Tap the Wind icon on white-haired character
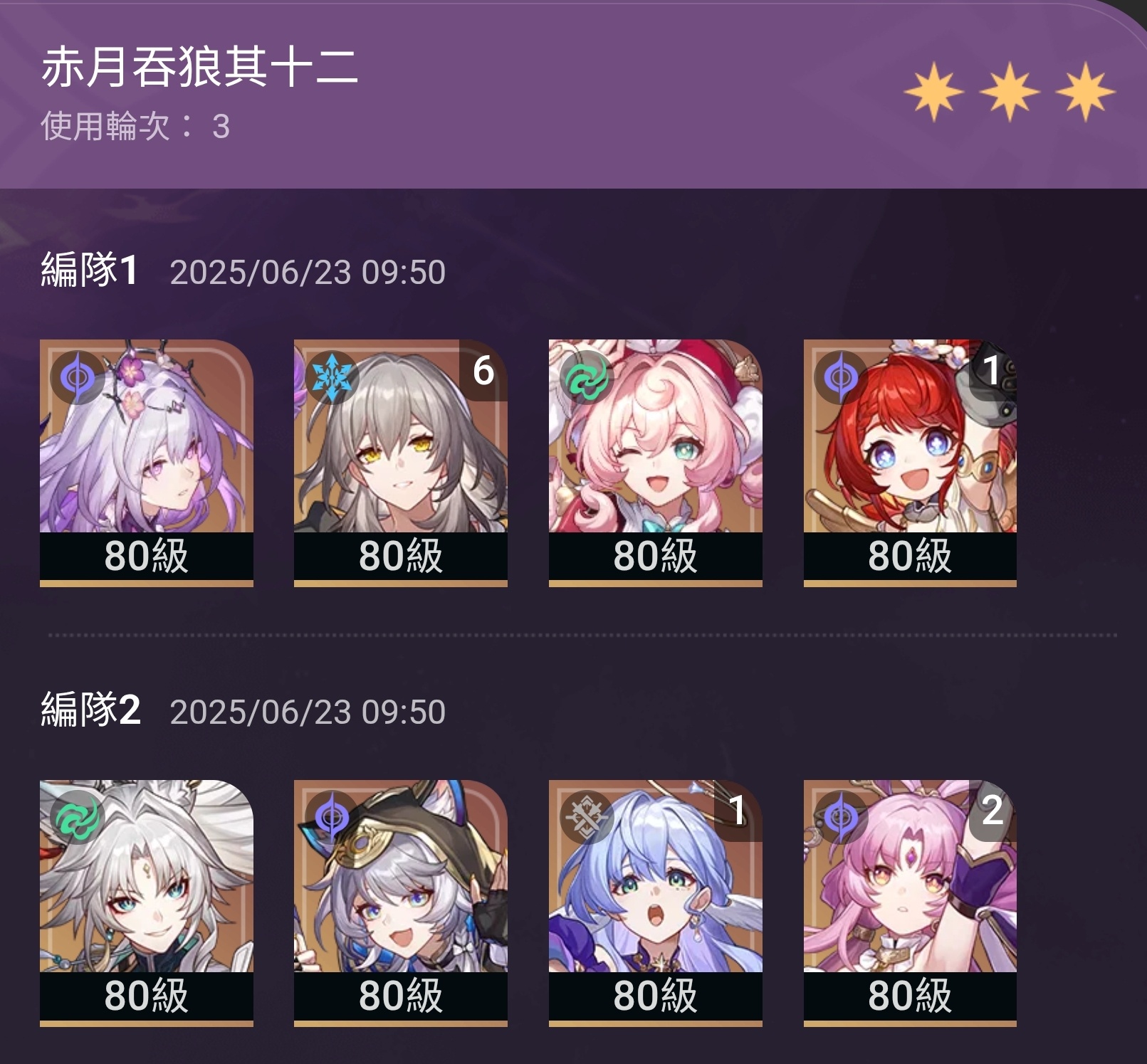 point(78,817)
